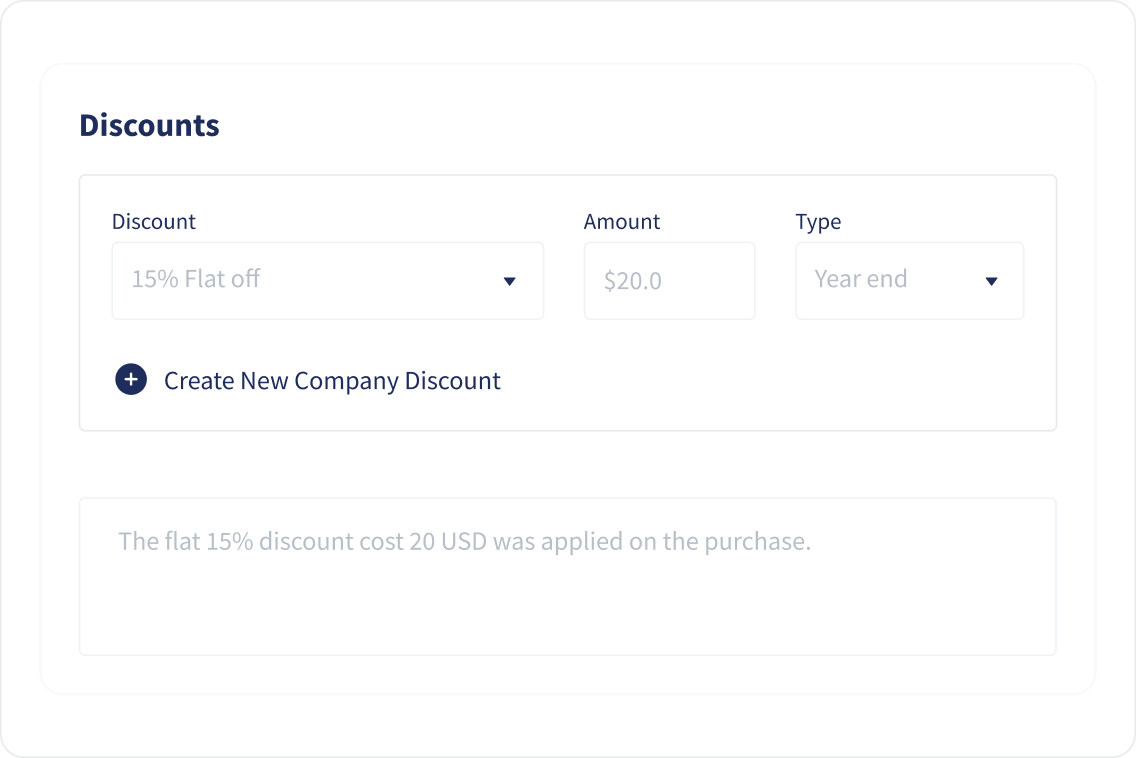The image size is (1136, 758).
Task: Click the word "Company" in the create link
Action: [346, 381]
